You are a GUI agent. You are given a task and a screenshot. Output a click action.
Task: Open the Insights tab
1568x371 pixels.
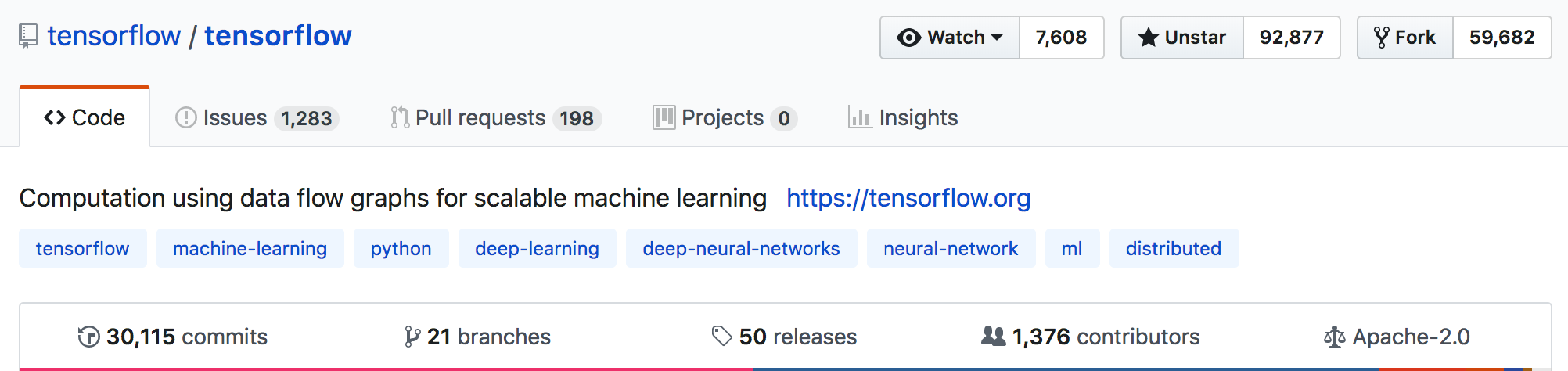point(903,117)
